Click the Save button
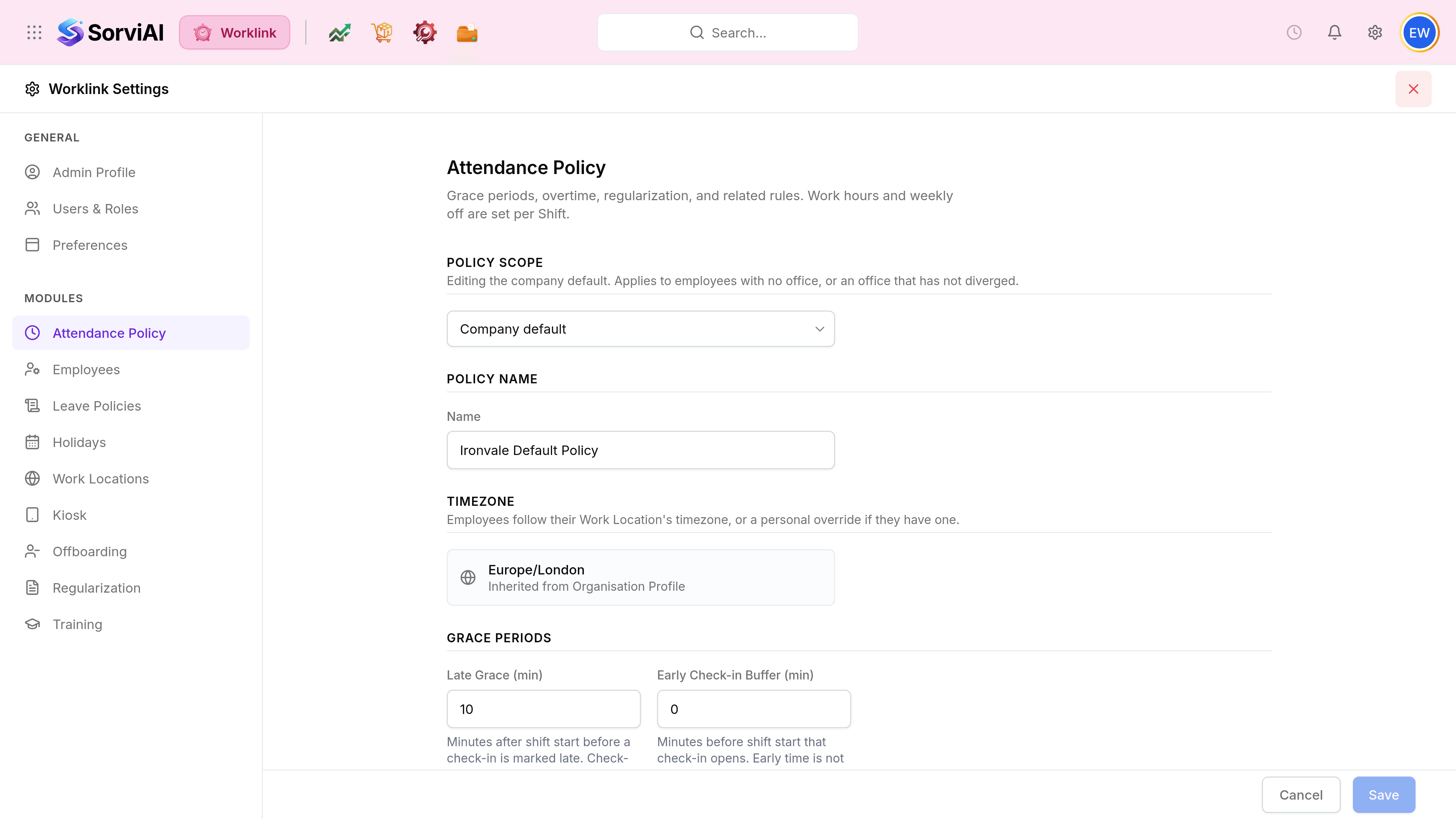The height and width of the screenshot is (819, 1456). (x=1384, y=795)
